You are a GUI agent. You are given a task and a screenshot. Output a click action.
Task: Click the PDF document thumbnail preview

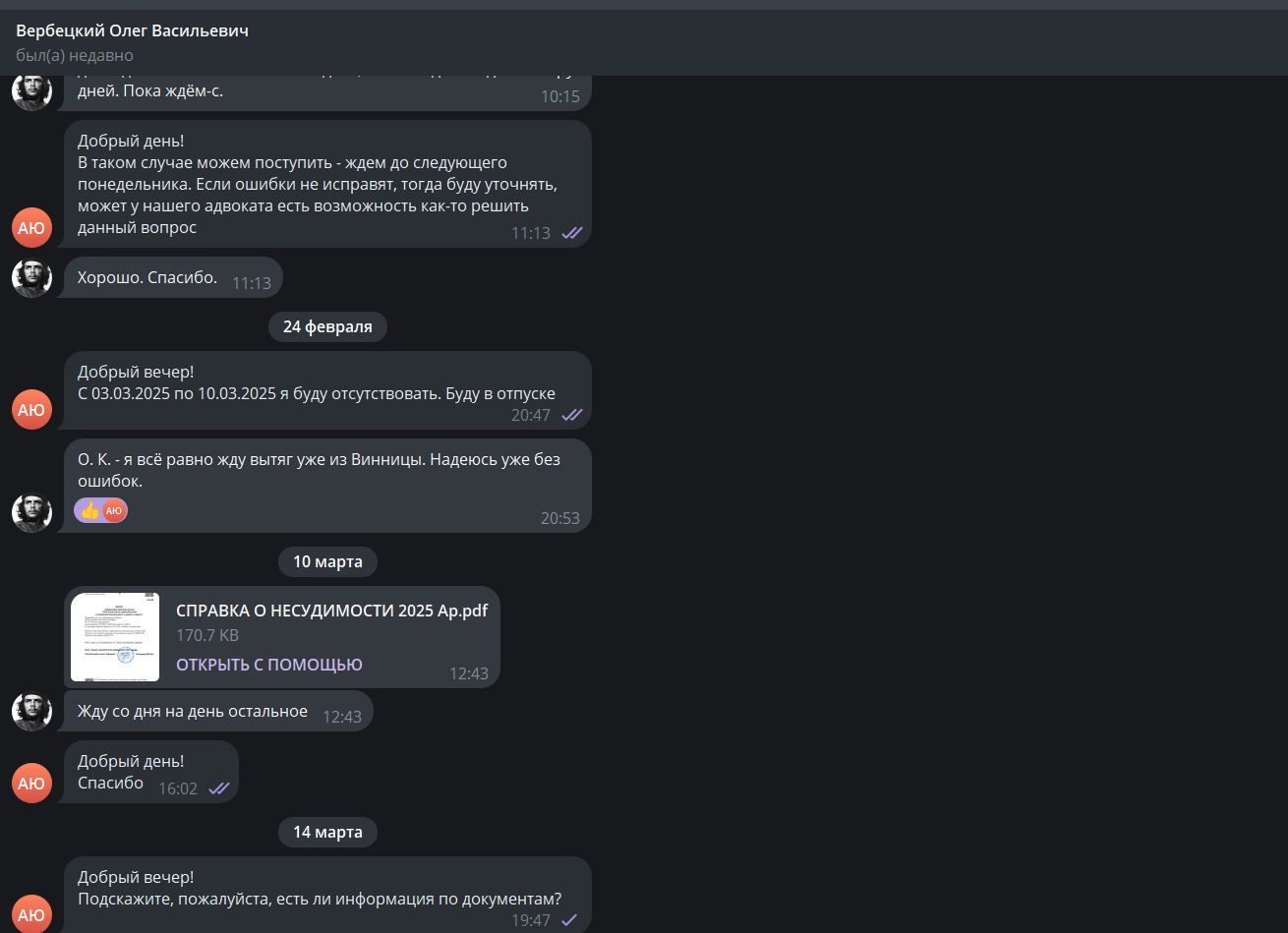(115, 637)
